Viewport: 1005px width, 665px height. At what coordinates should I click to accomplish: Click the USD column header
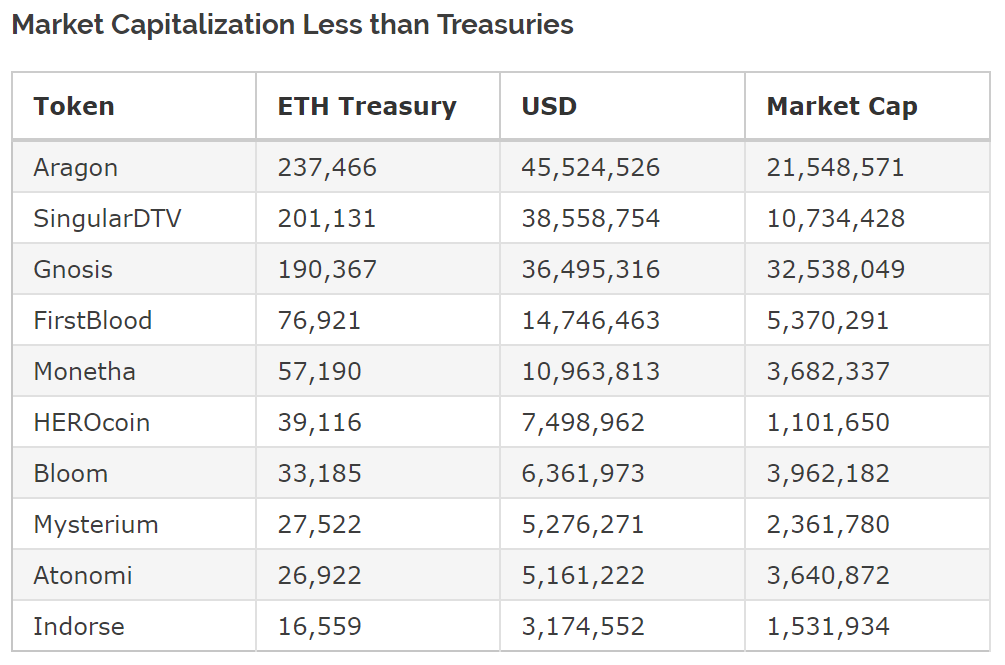pyautogui.click(x=549, y=106)
